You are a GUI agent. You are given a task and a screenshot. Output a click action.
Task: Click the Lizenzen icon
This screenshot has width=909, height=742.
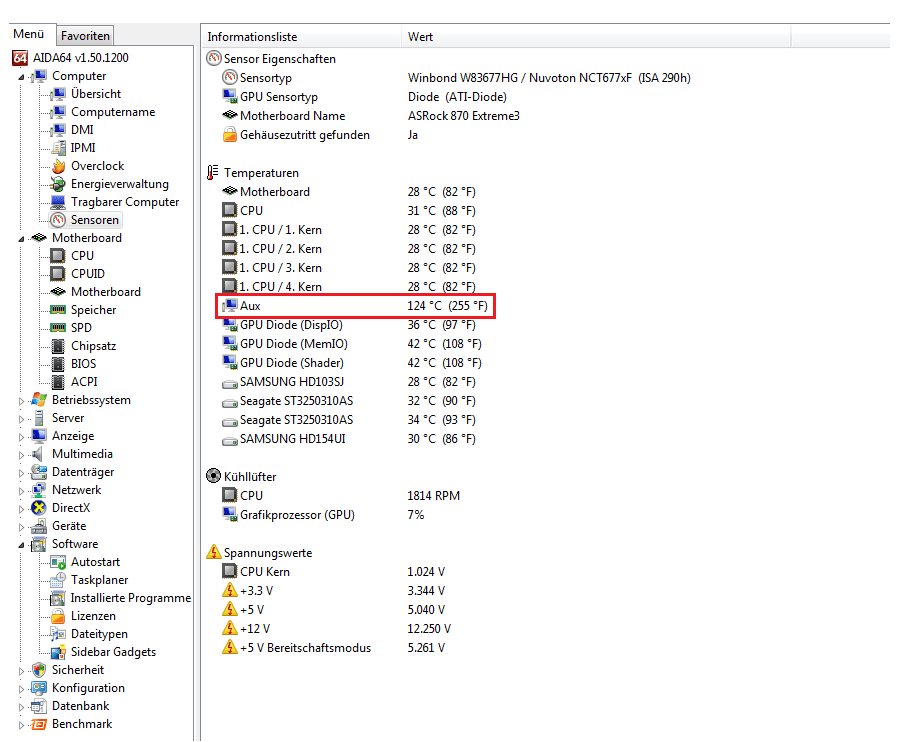[58, 616]
